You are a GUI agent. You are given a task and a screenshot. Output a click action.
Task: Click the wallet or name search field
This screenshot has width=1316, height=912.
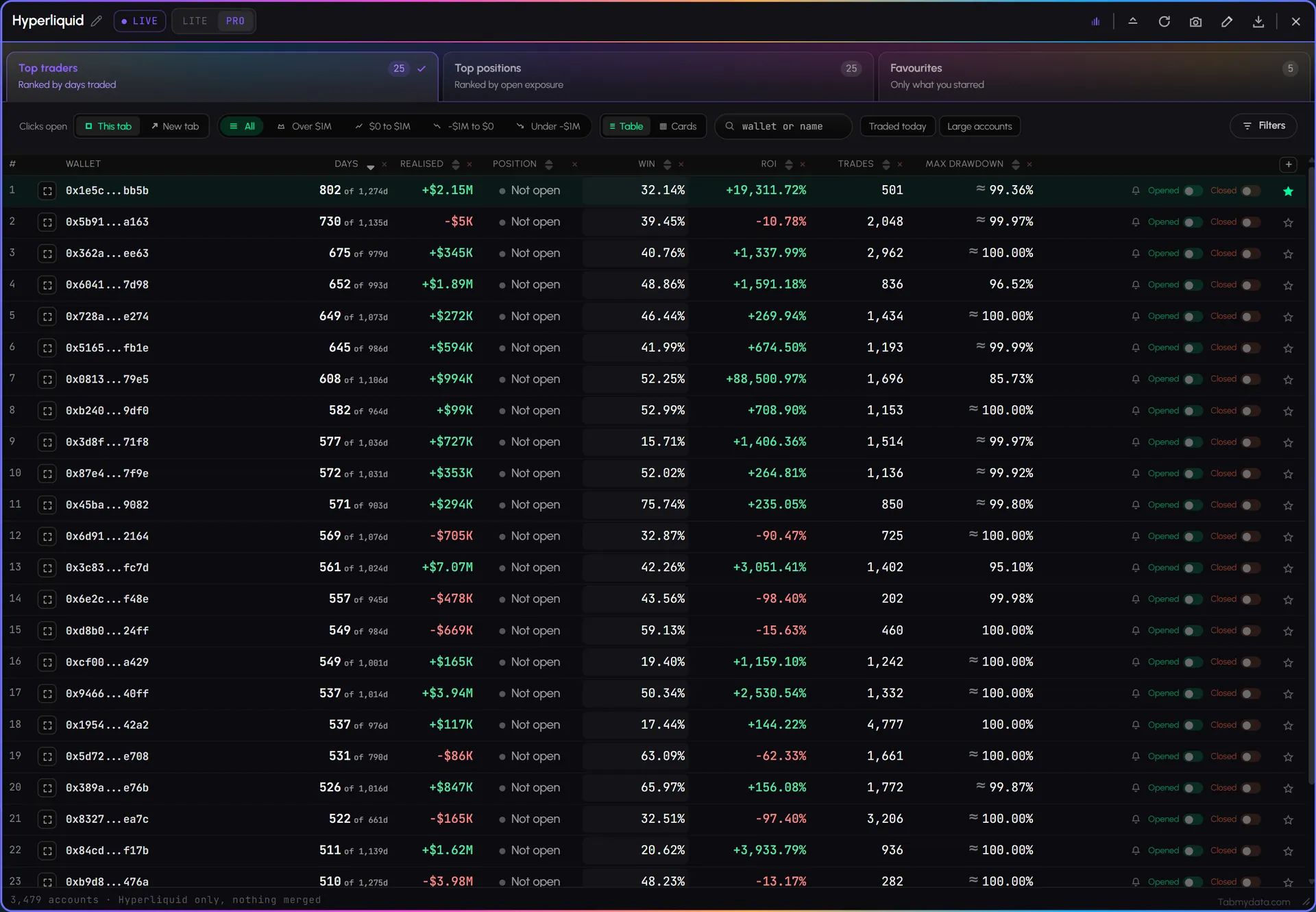(x=783, y=126)
